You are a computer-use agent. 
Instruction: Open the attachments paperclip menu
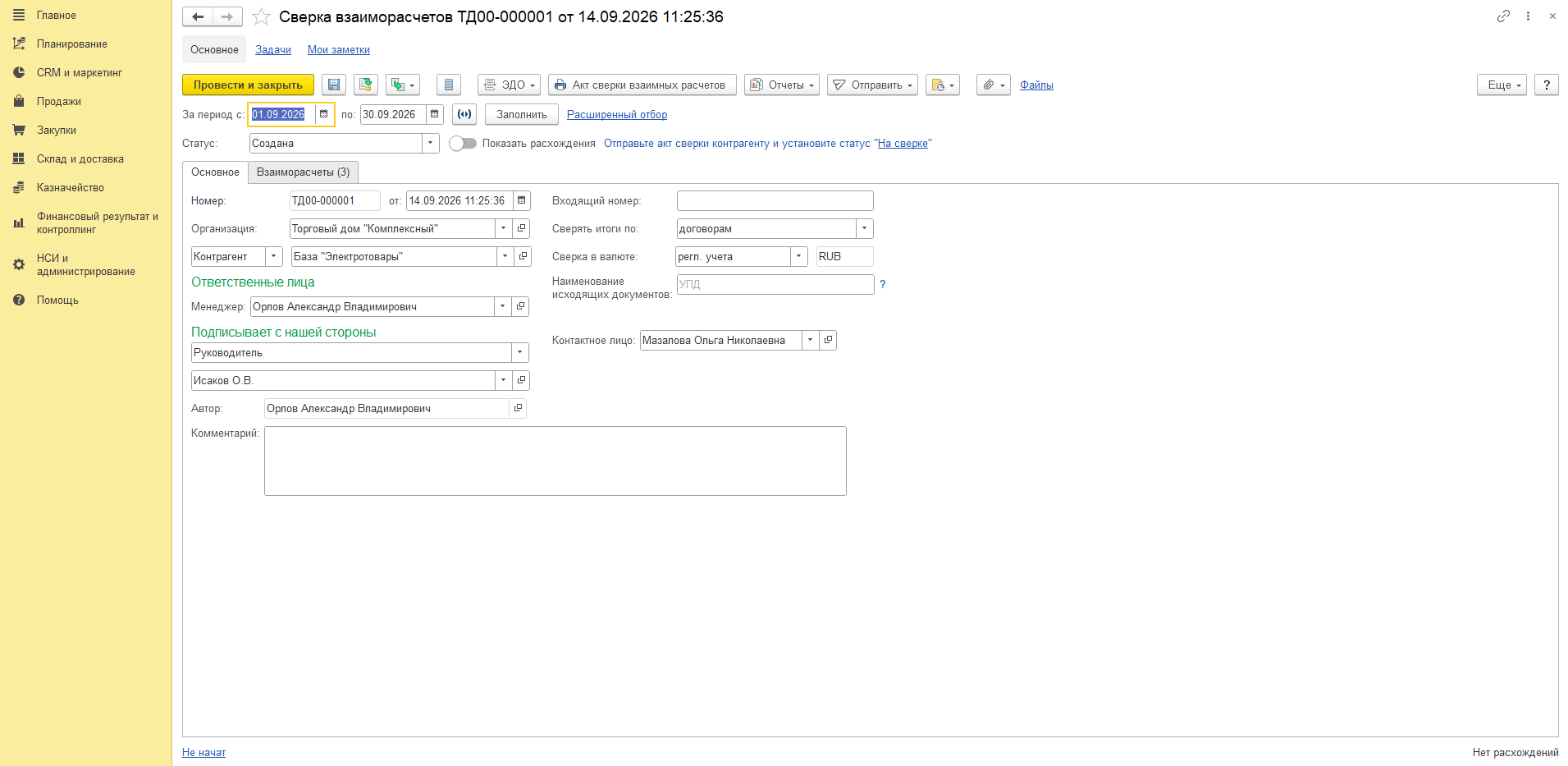point(994,85)
